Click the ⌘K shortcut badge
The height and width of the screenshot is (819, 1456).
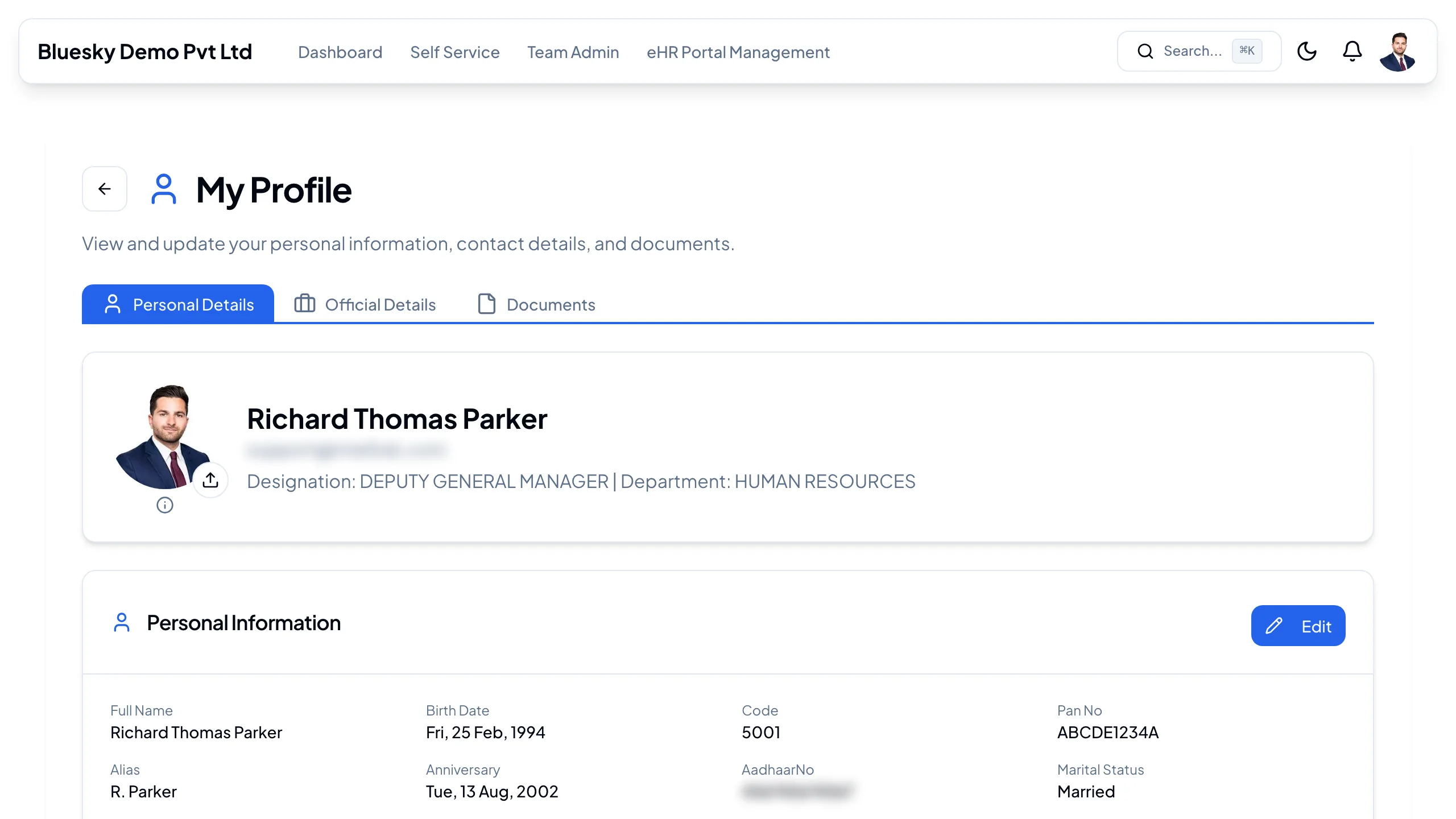pos(1247,51)
